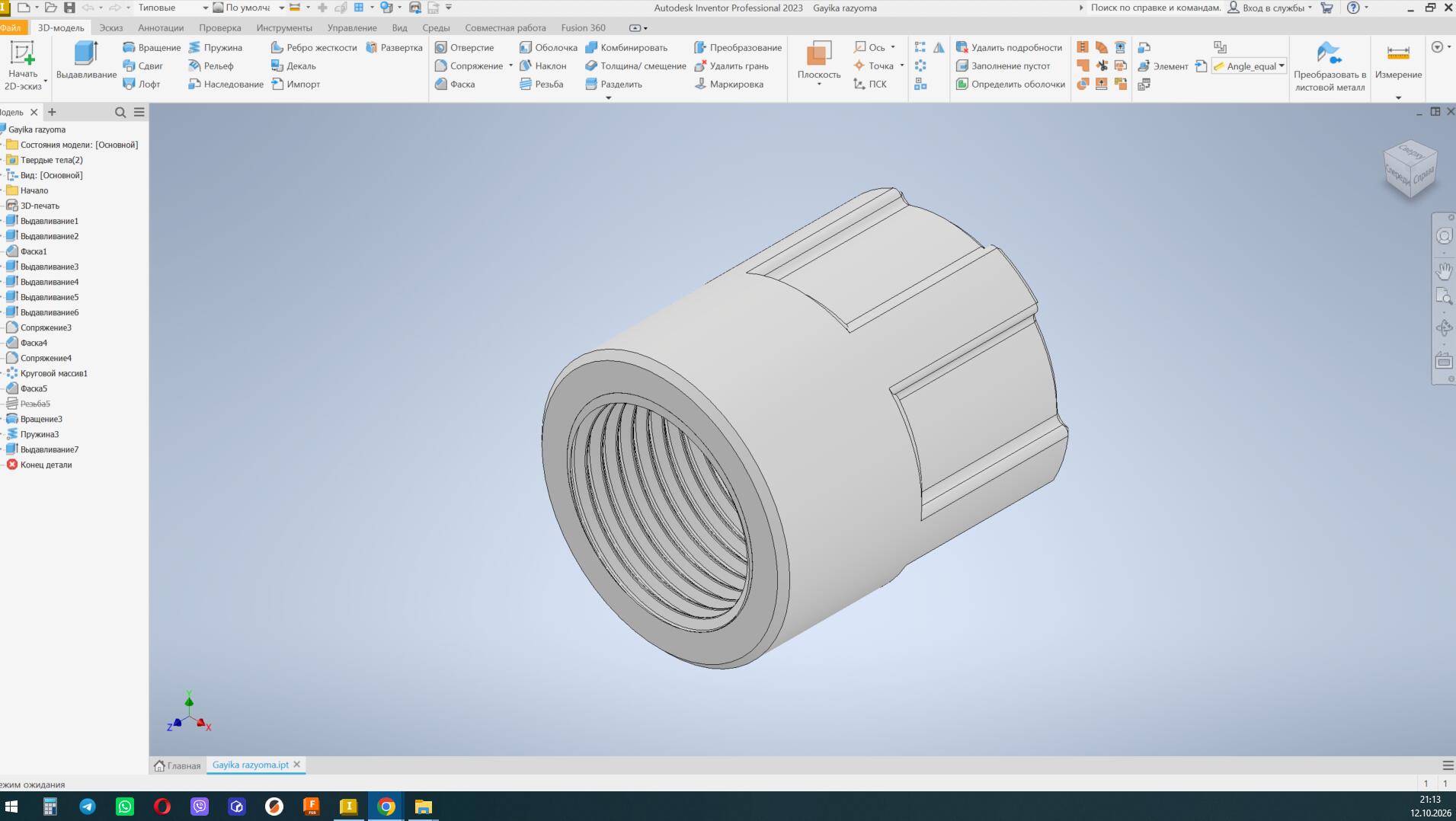The width and height of the screenshot is (1456, 821).
Task: Expand the Angle_equal parameter dropdown
Action: pyautogui.click(x=1282, y=65)
